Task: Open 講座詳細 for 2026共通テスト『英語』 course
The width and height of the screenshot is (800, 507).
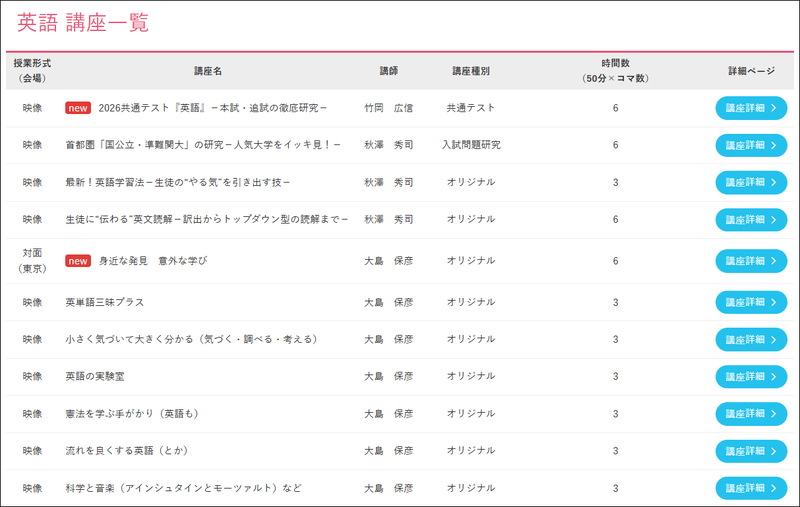Action: click(x=751, y=108)
